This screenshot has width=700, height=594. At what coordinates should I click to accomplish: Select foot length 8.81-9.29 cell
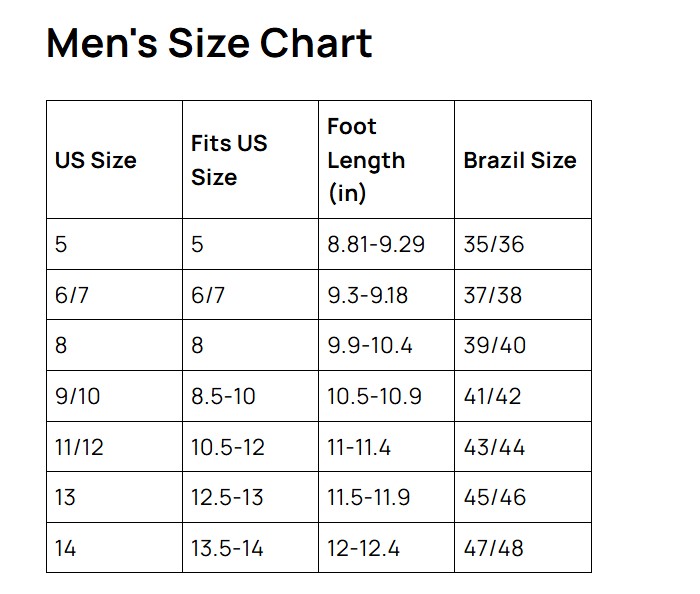[x=376, y=244]
